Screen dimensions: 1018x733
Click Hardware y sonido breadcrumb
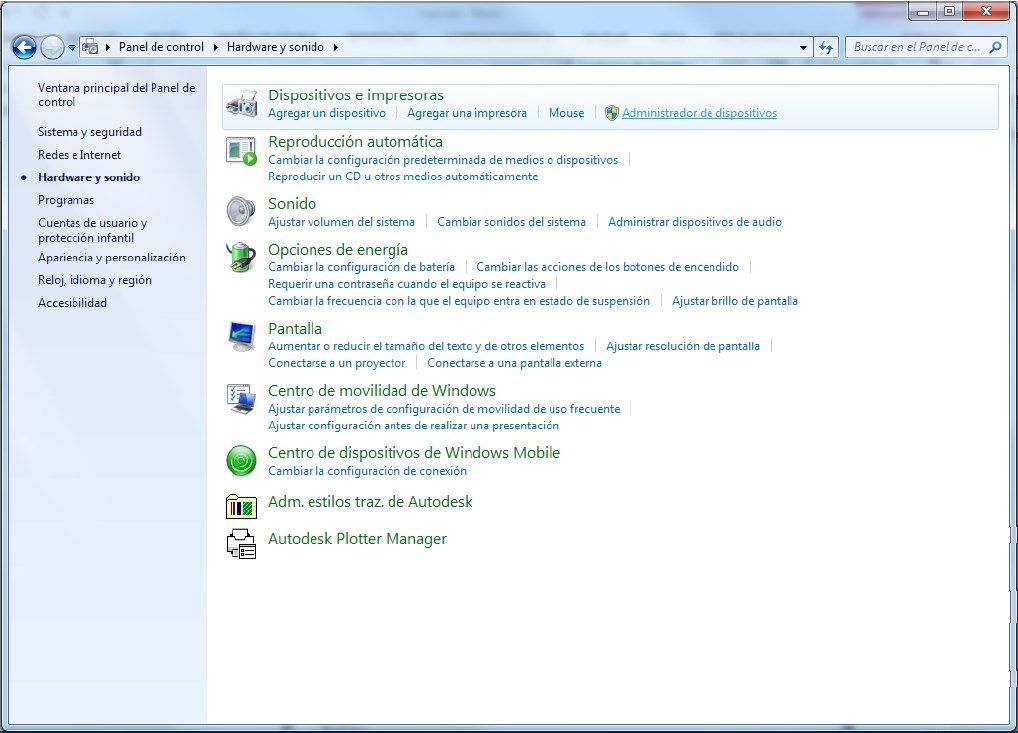275,47
